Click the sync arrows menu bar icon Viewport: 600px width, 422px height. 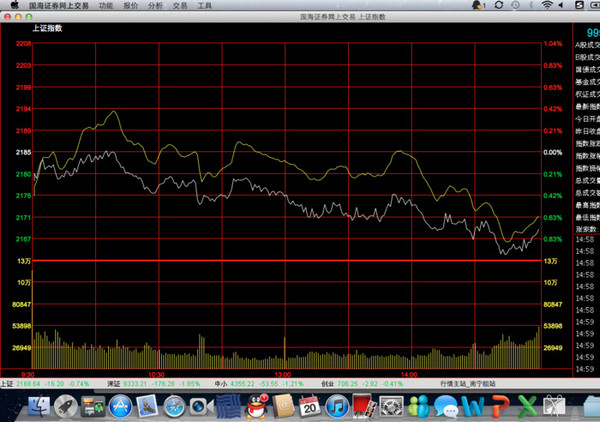click(x=499, y=5)
